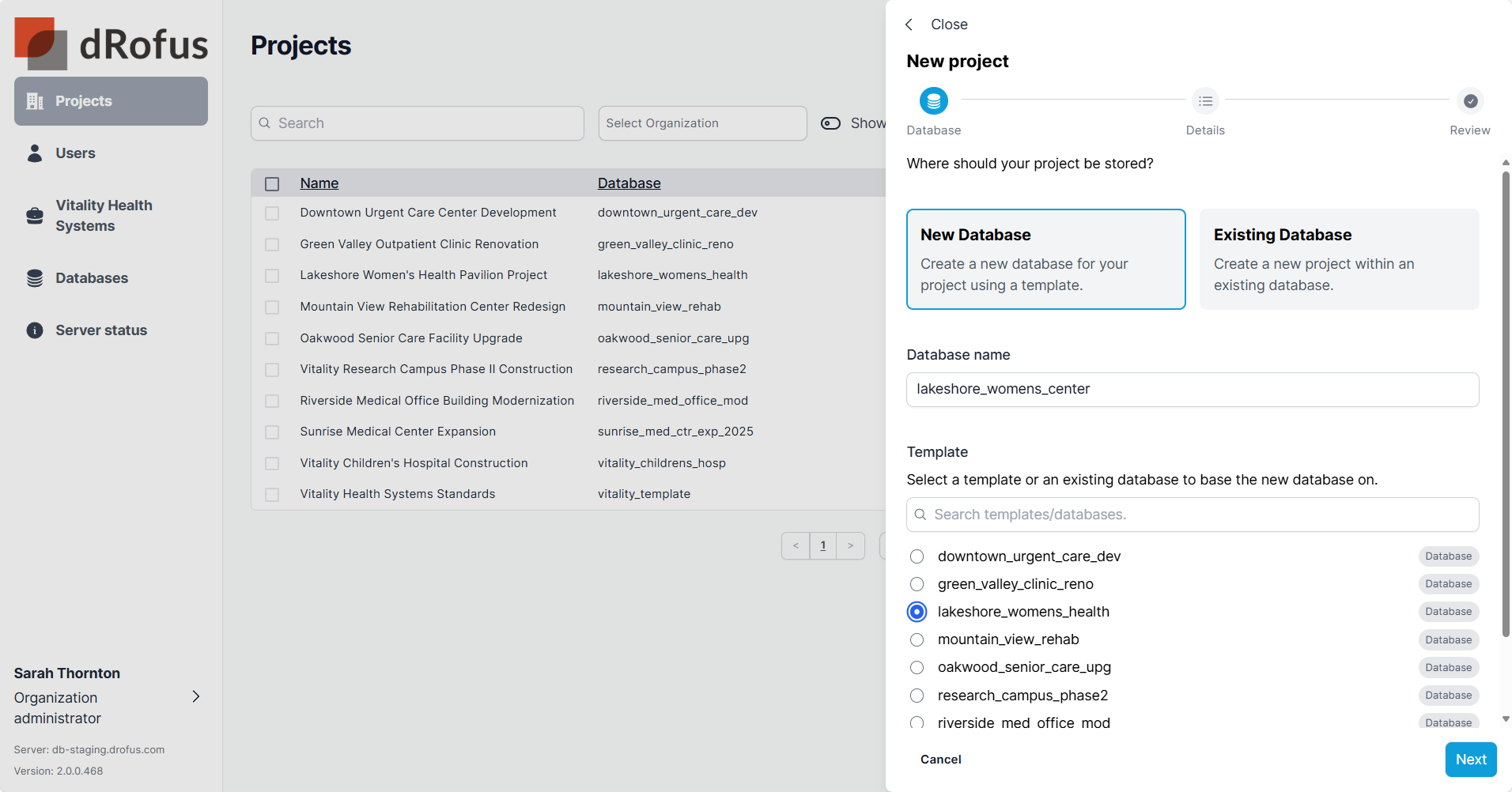Toggle the Show switch beside organization filter
The height and width of the screenshot is (792, 1512).
click(x=830, y=123)
